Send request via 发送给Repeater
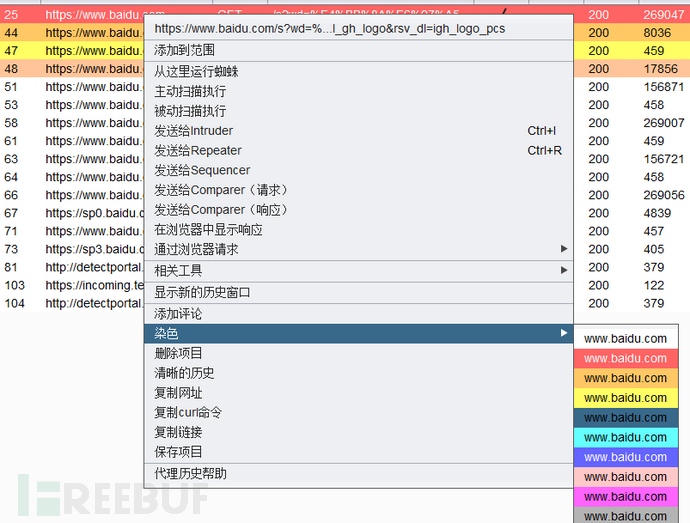This screenshot has width=690, height=523. coord(359,151)
